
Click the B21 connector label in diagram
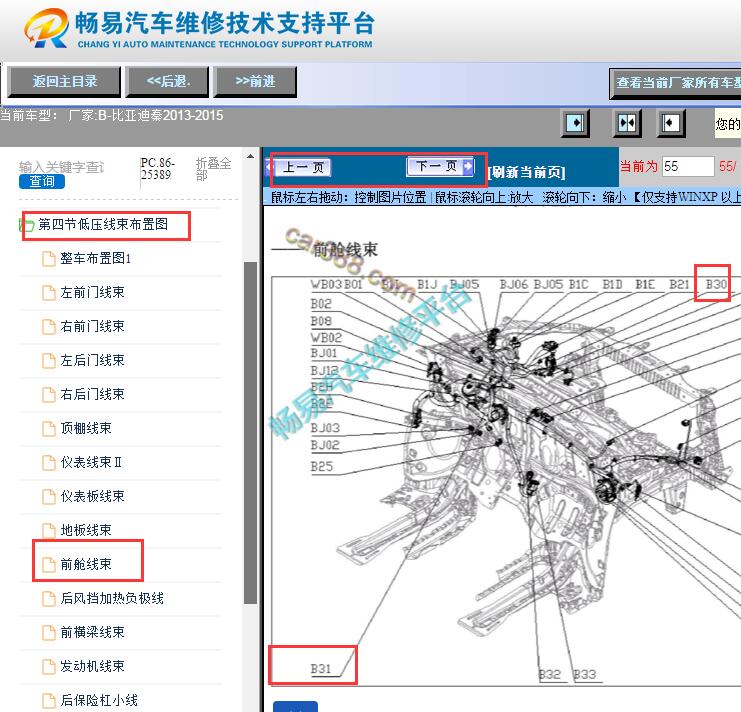coord(679,284)
